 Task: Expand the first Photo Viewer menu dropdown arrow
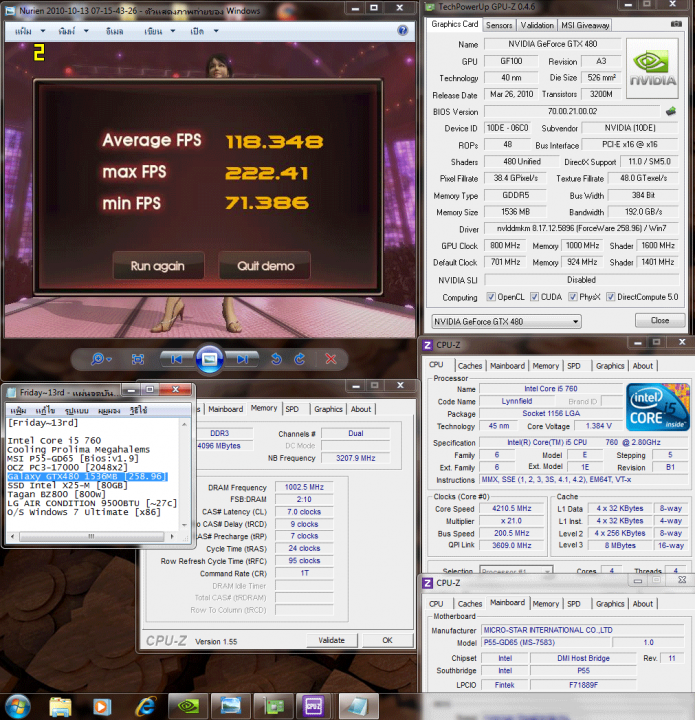click(x=43, y=31)
